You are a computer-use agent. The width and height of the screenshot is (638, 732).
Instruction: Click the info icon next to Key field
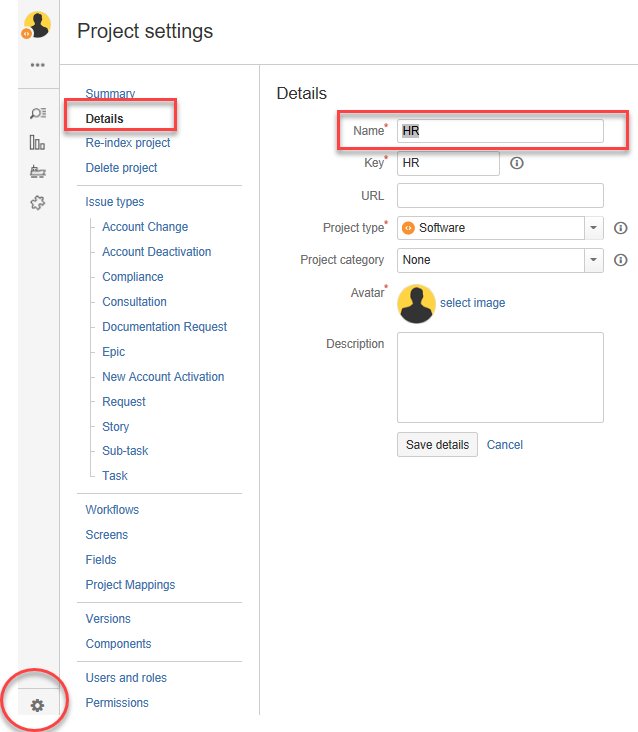click(517, 163)
